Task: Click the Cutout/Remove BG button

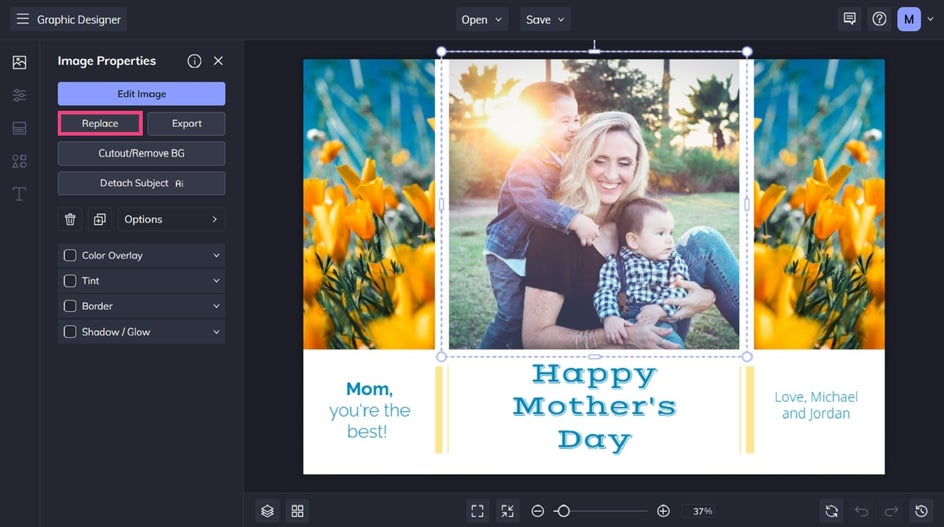Action: click(141, 154)
